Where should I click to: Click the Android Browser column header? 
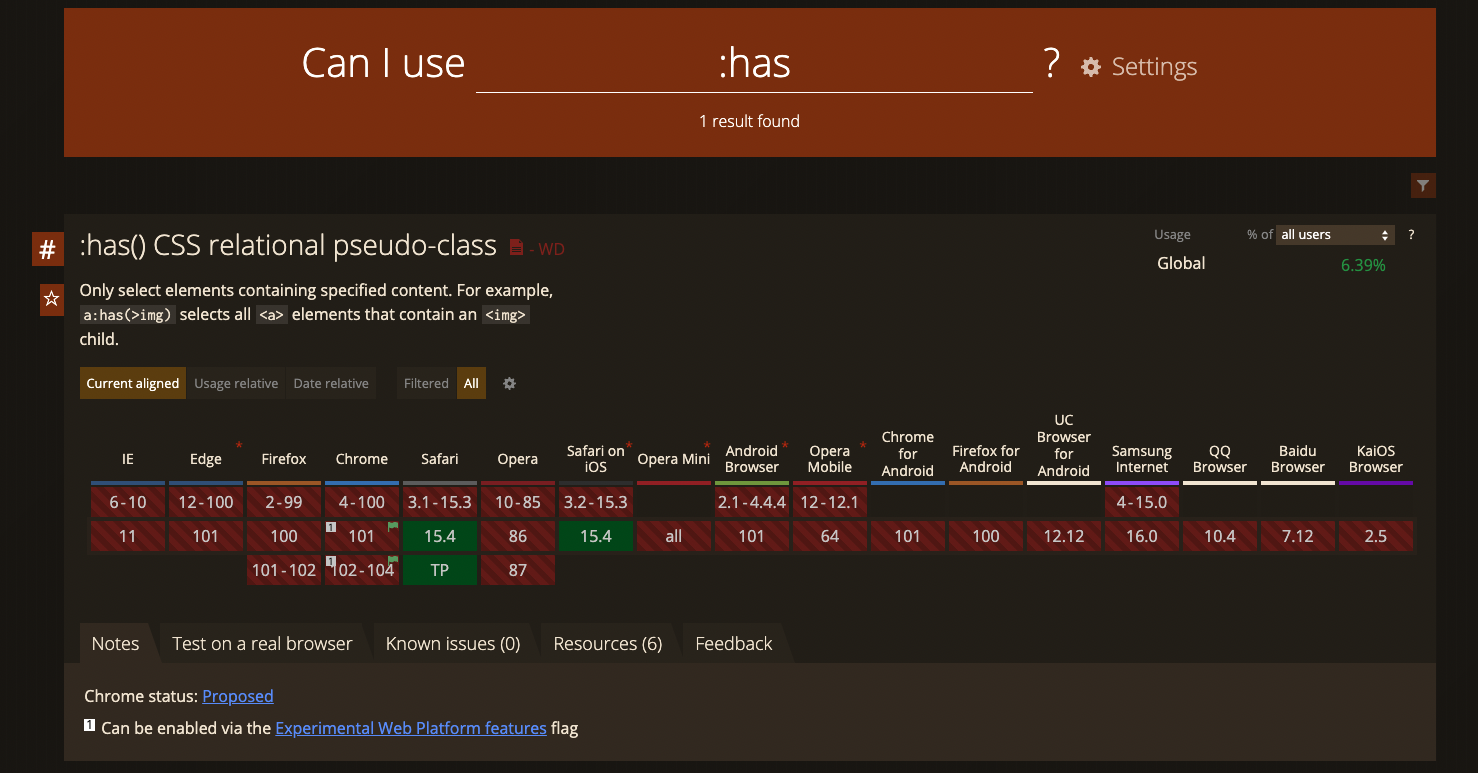tap(752, 459)
